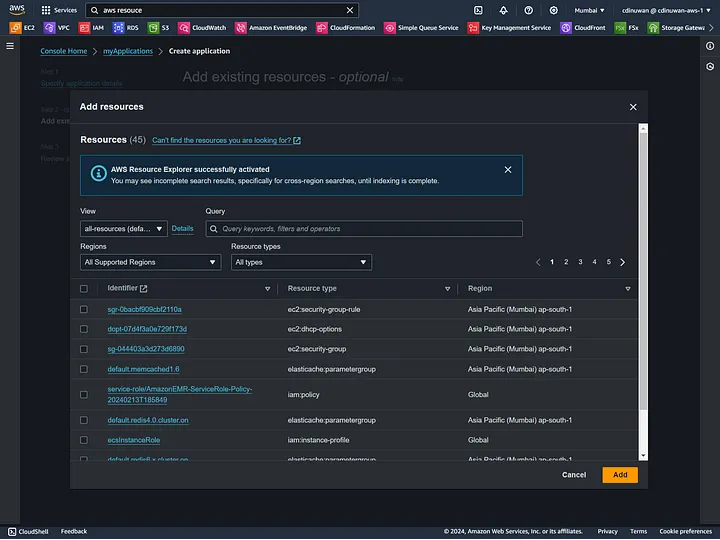
Task: Open the S3 shortcut
Action: [158, 28]
